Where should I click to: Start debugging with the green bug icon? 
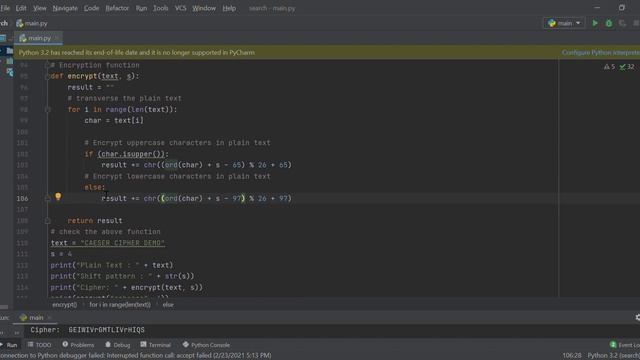click(609, 23)
